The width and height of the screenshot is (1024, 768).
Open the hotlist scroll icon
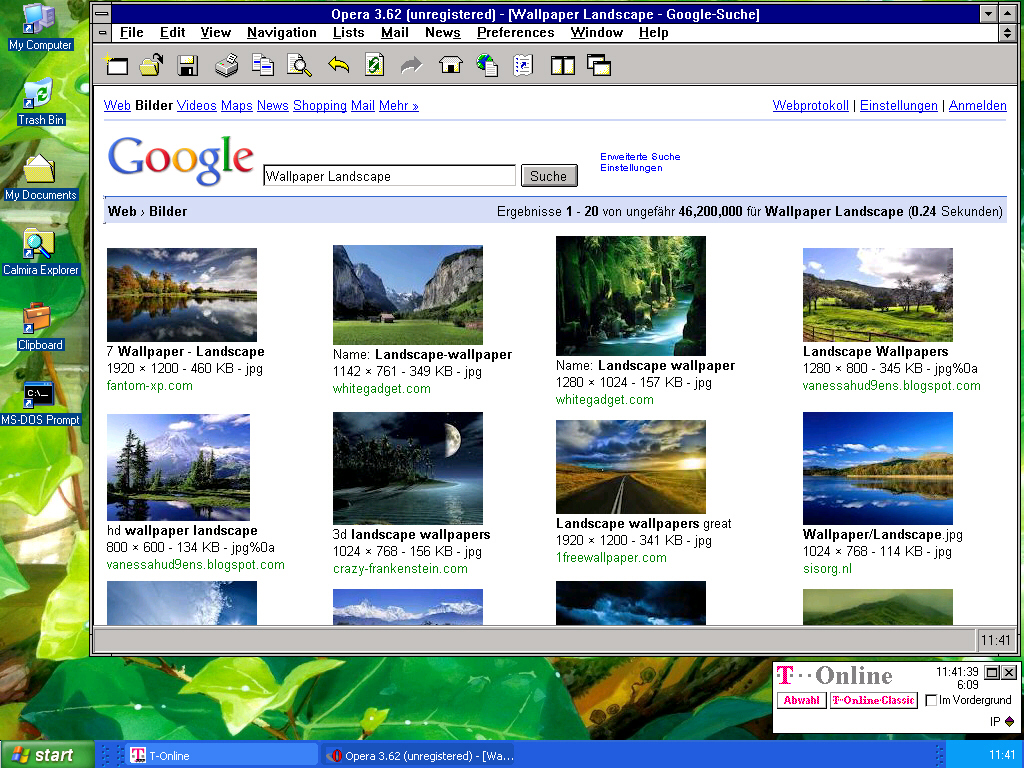(524, 65)
